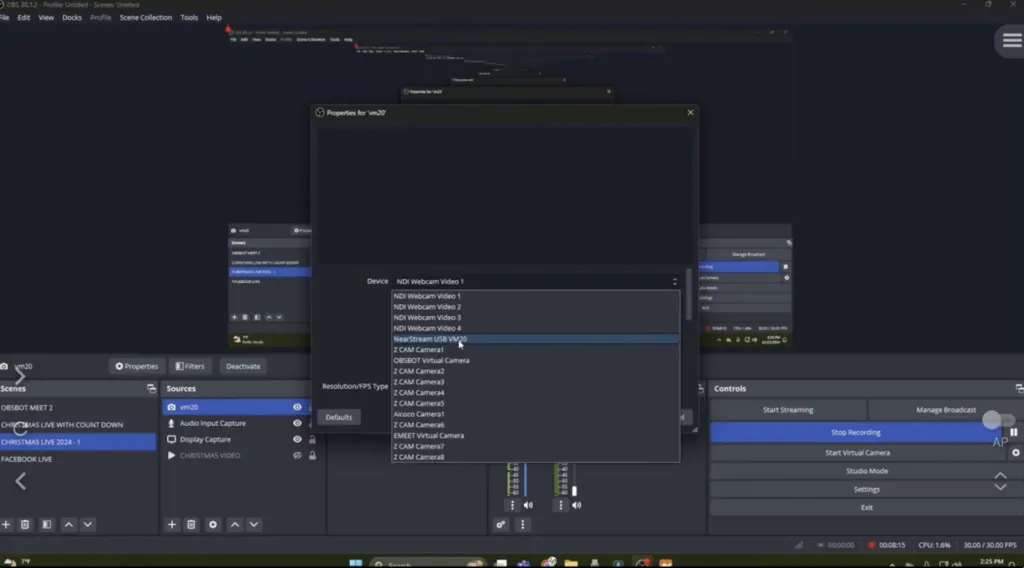
Task: Open the Help menu
Action: pos(214,18)
